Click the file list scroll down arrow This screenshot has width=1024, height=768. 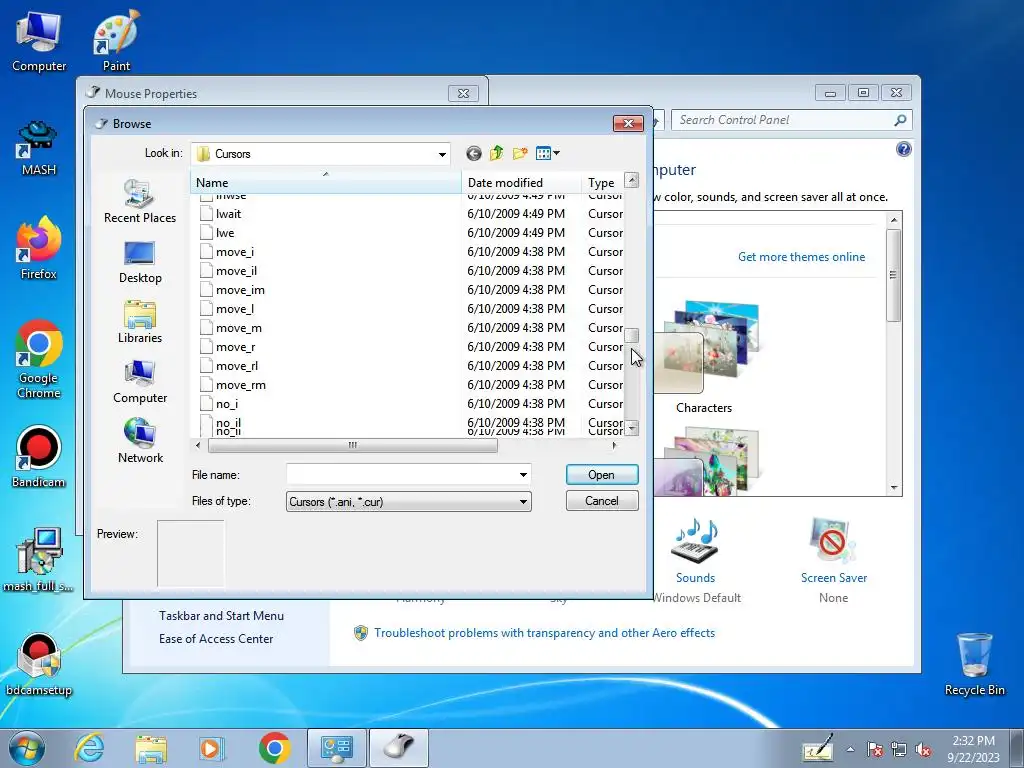coord(631,428)
